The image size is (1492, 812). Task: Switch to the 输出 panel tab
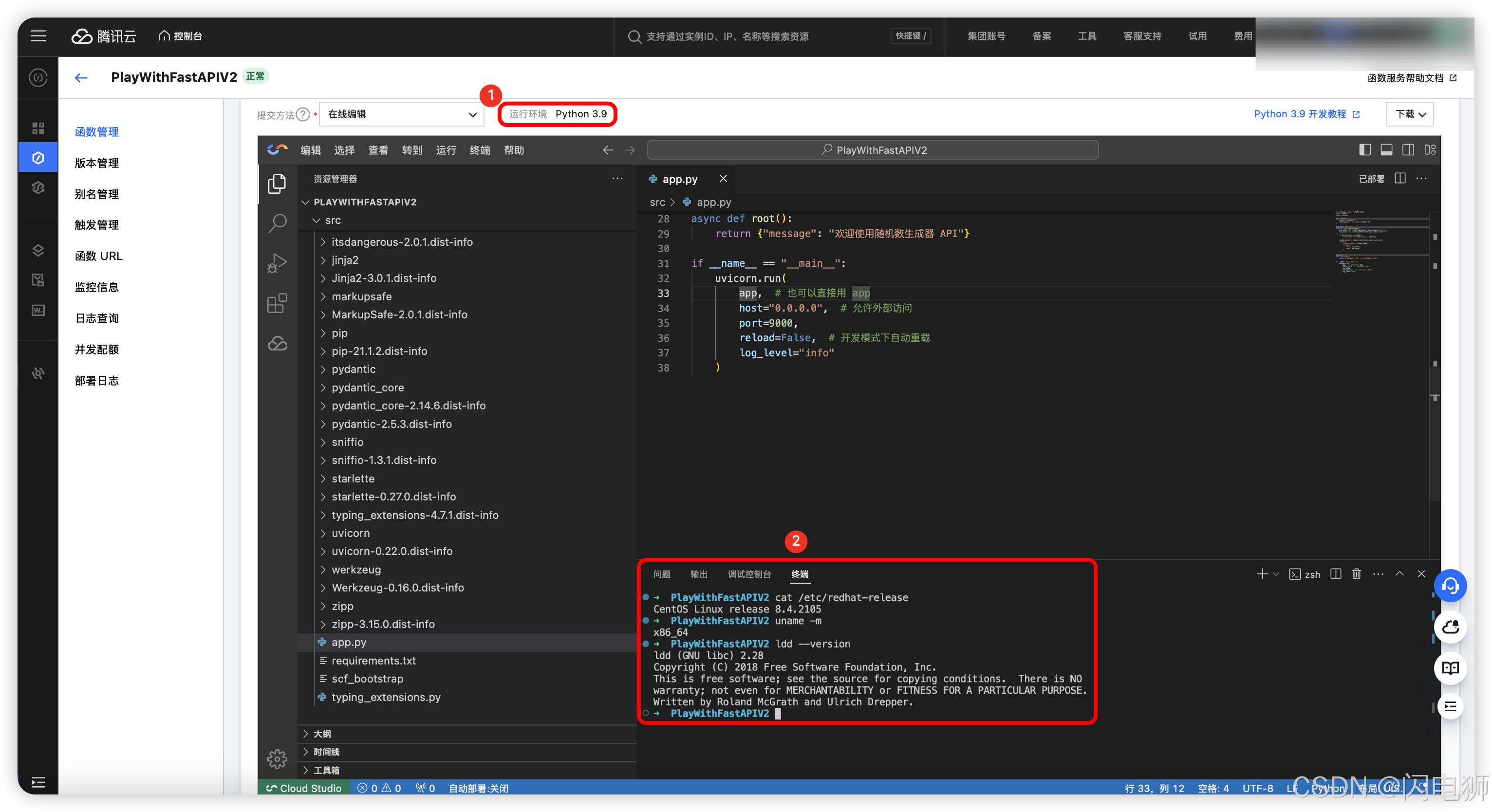(698, 574)
